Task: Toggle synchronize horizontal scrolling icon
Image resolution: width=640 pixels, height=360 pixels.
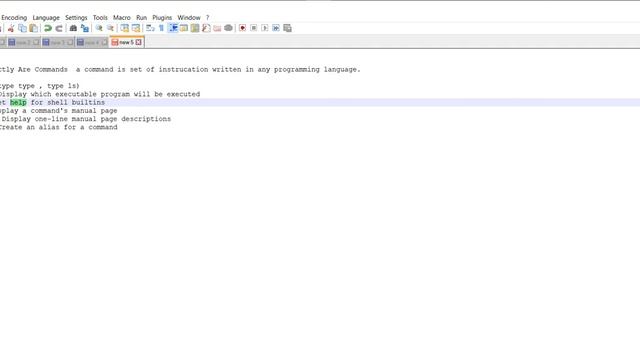Action: coord(136,28)
